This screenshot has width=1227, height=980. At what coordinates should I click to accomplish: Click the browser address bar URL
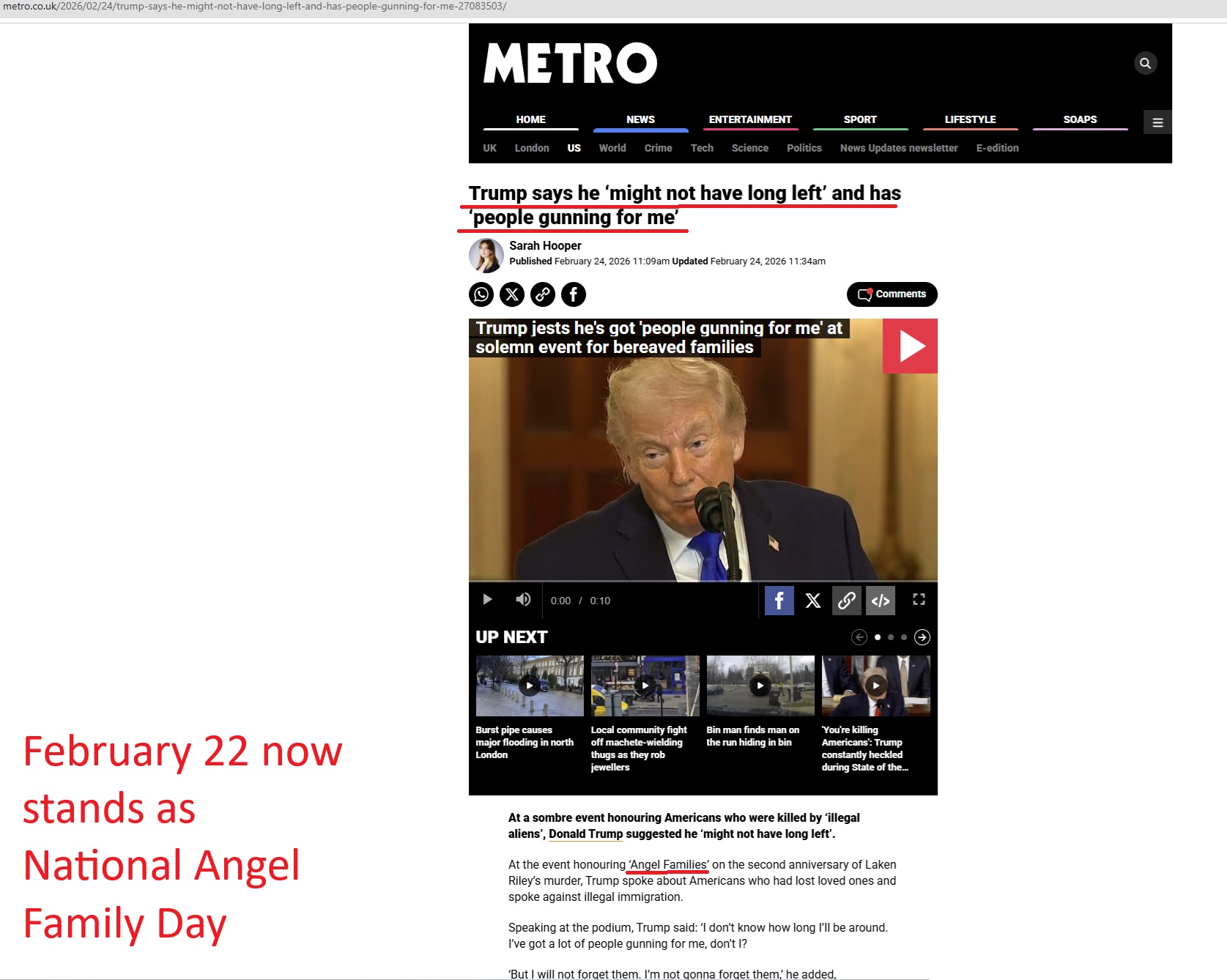[x=254, y=7]
